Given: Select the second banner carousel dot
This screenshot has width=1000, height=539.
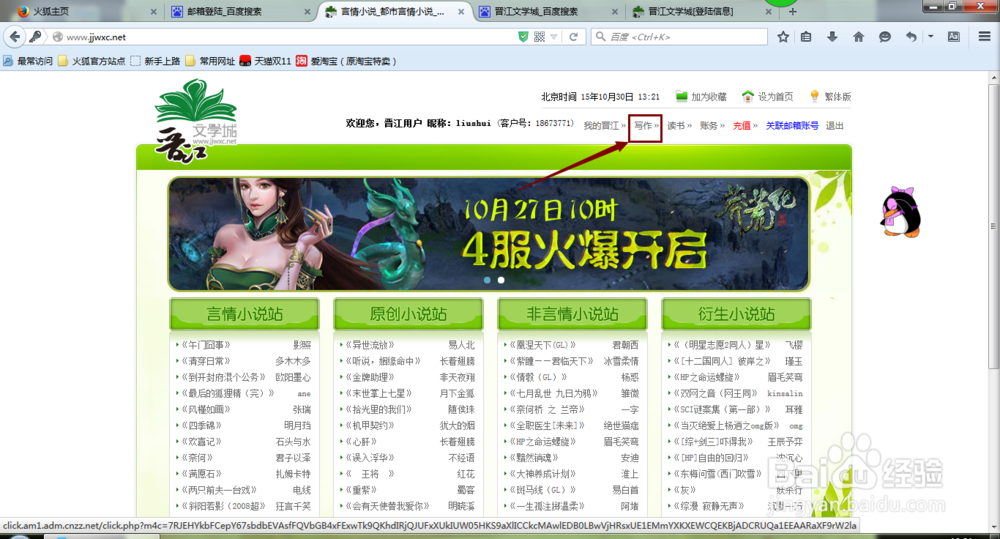Looking at the screenshot, I should click(x=501, y=280).
